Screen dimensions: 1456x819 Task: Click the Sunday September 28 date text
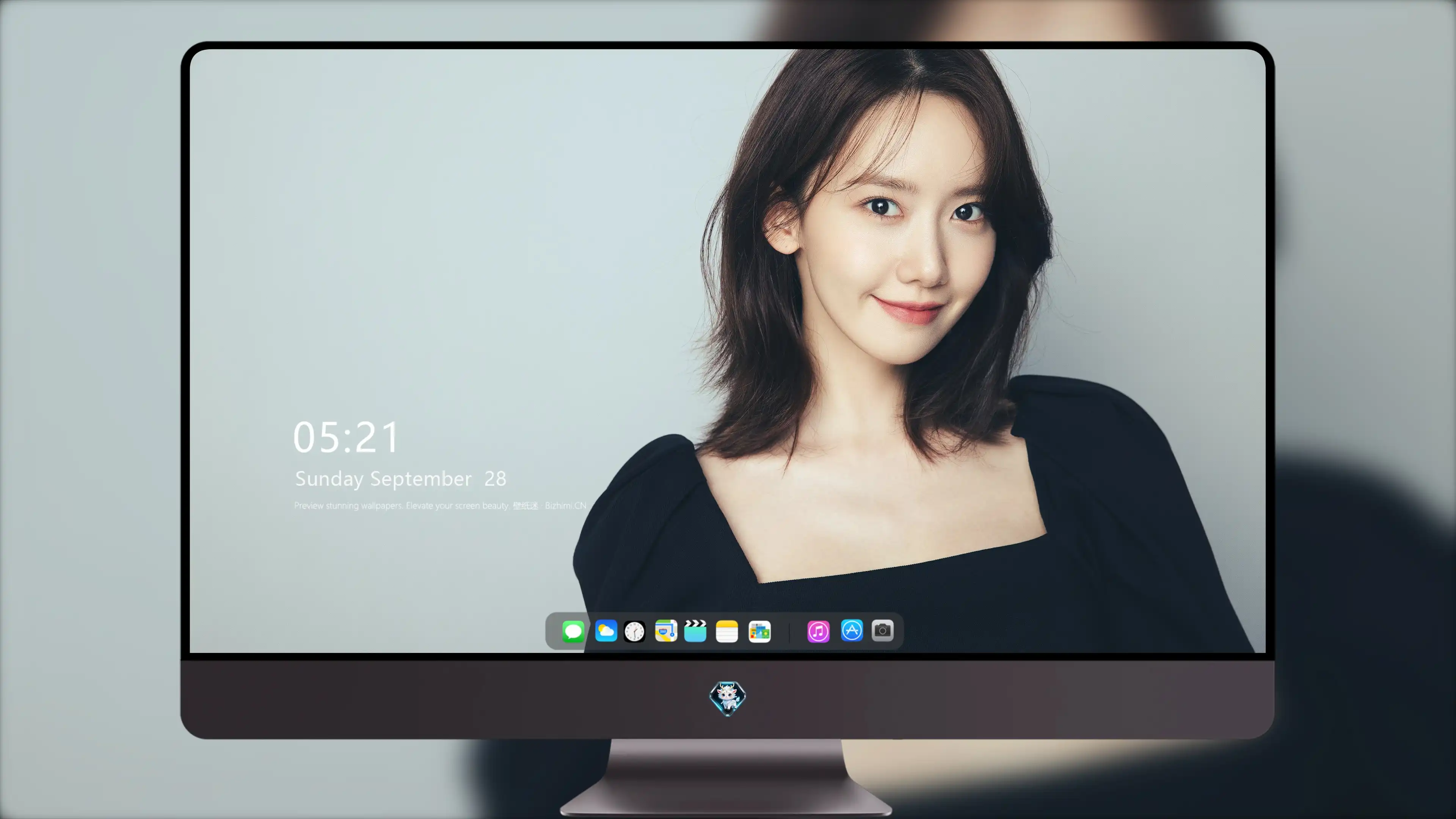[401, 479]
